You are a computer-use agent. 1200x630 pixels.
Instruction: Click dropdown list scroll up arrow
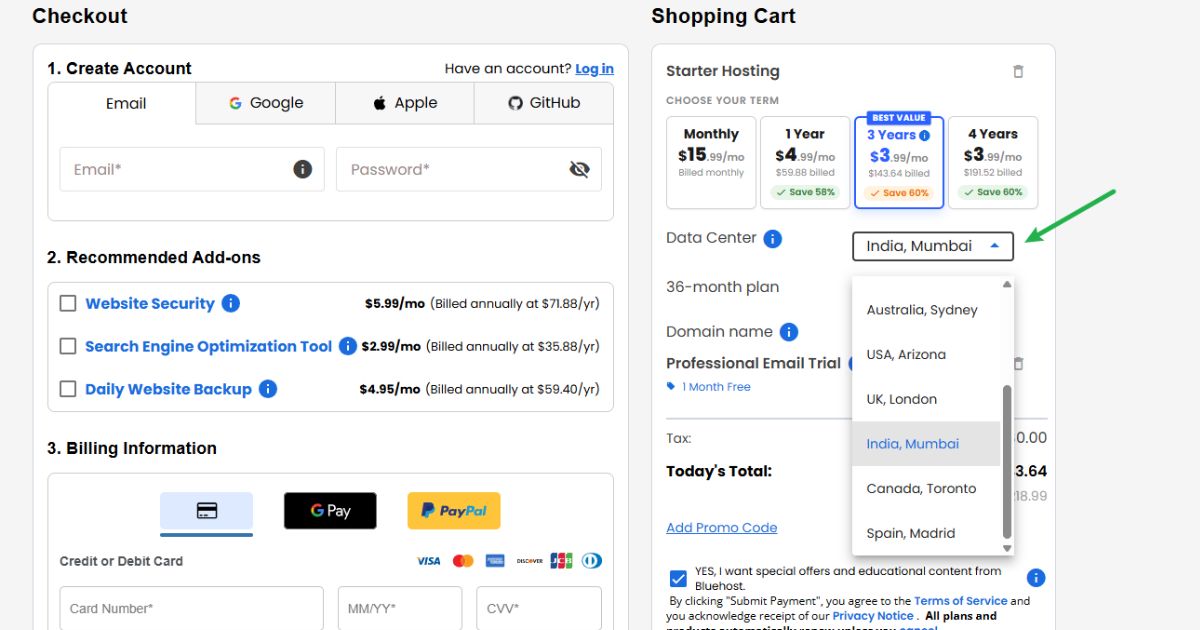1007,284
